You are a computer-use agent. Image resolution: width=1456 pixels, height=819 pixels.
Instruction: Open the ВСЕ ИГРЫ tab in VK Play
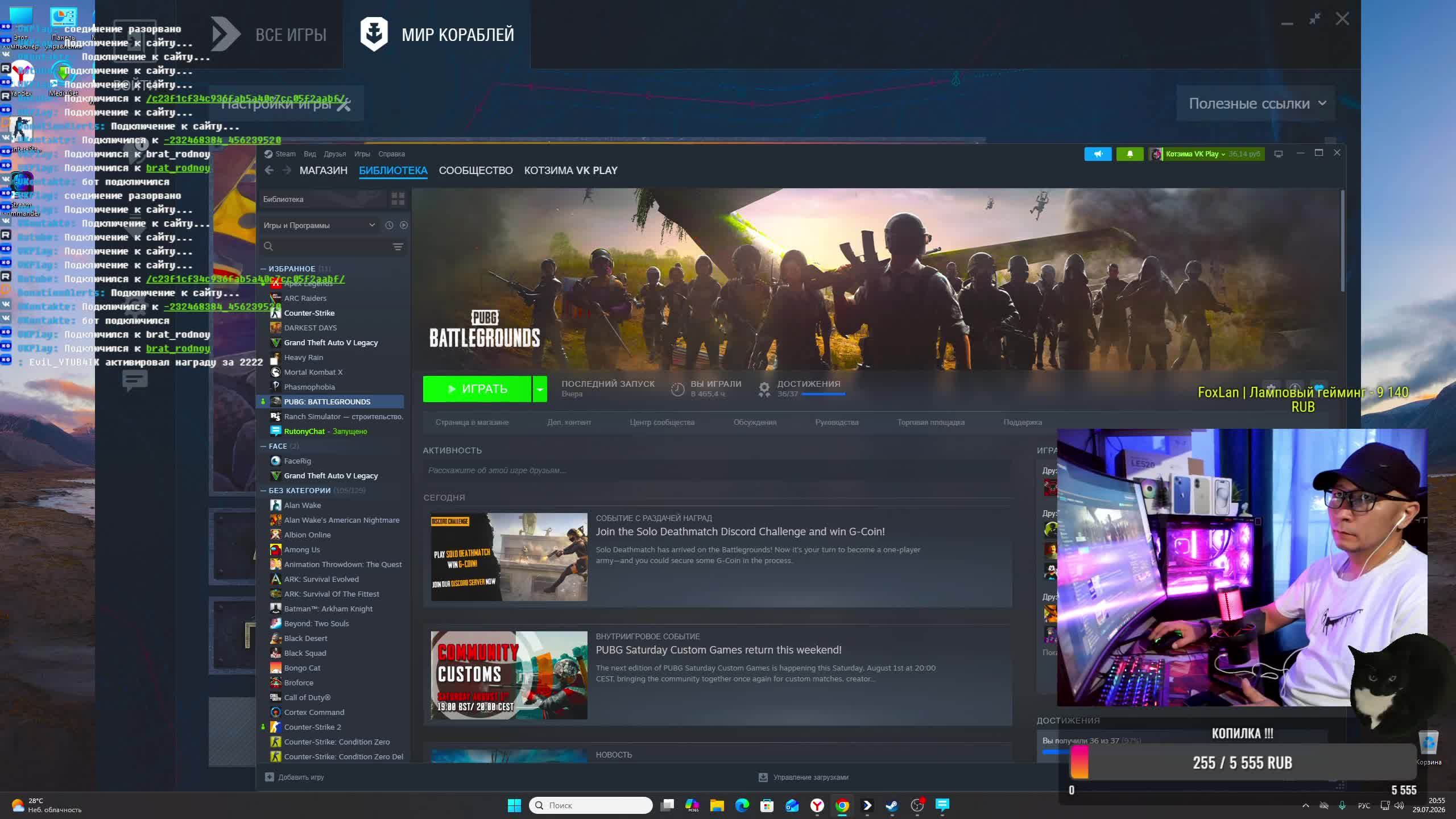(269, 34)
